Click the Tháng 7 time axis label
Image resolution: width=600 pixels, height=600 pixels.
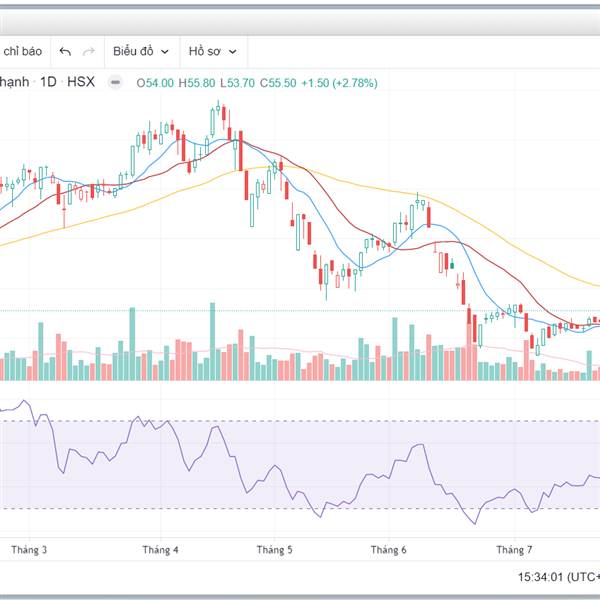[x=514, y=550]
